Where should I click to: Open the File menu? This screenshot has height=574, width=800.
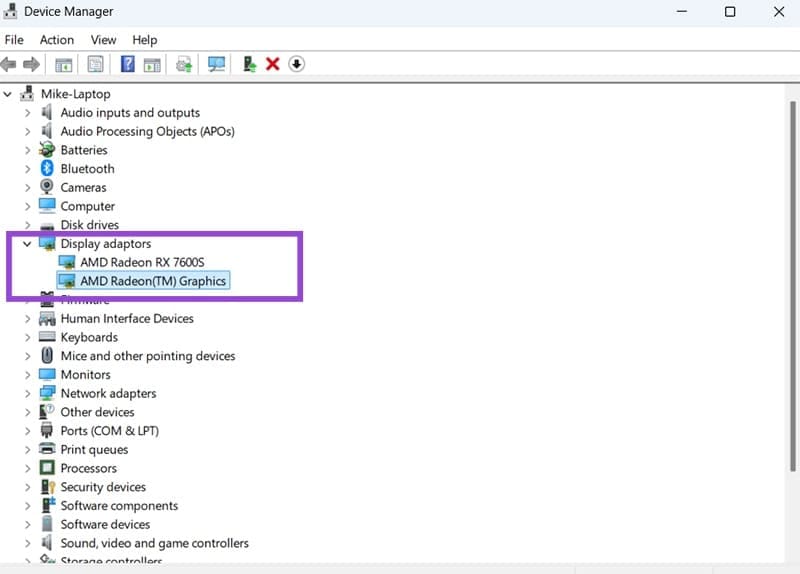[14, 40]
